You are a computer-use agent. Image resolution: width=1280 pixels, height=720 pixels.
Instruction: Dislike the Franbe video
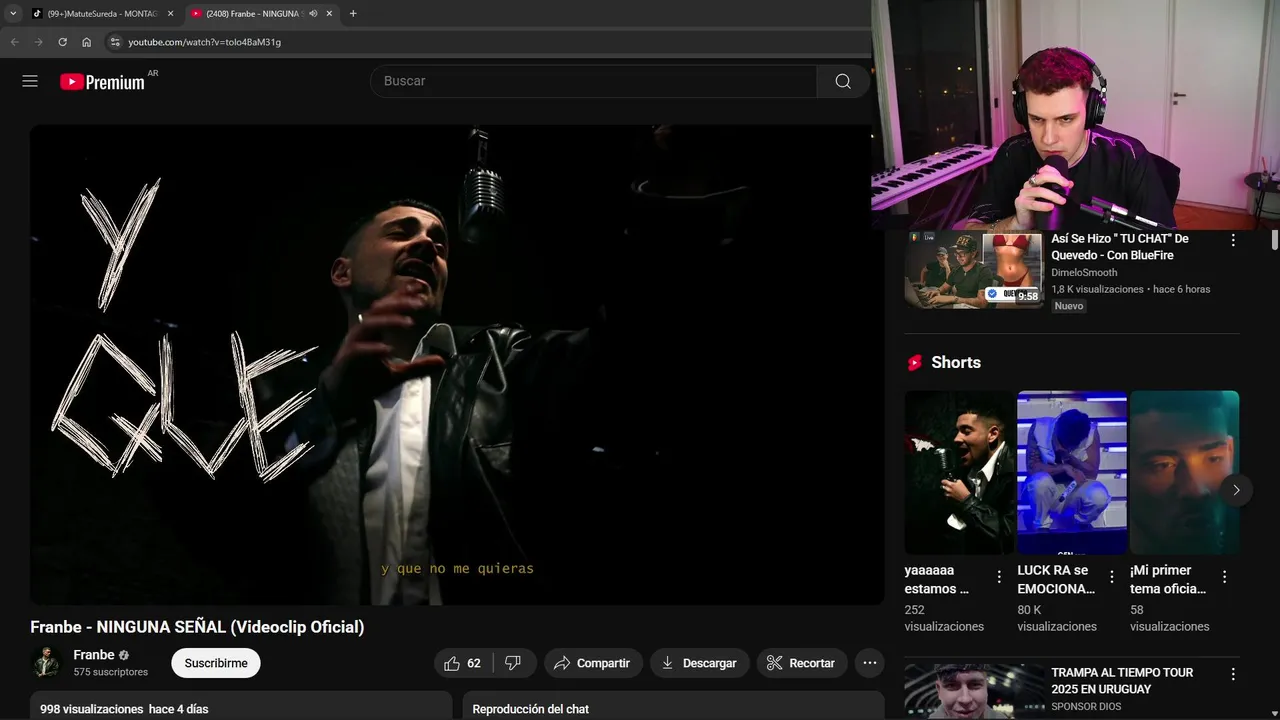point(513,663)
